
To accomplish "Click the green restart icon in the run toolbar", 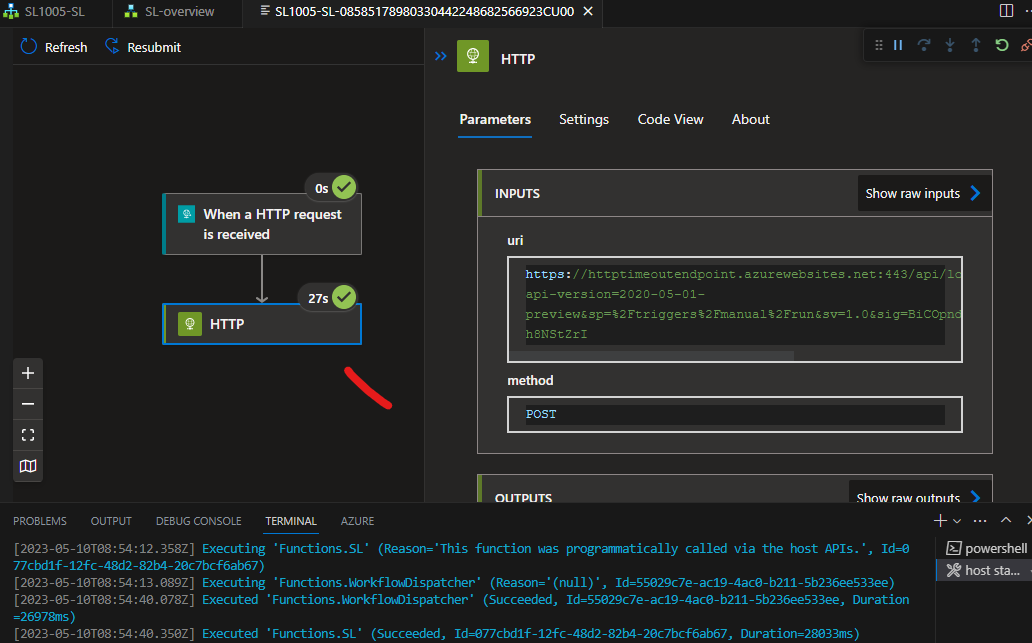I will pyautogui.click(x=1000, y=45).
